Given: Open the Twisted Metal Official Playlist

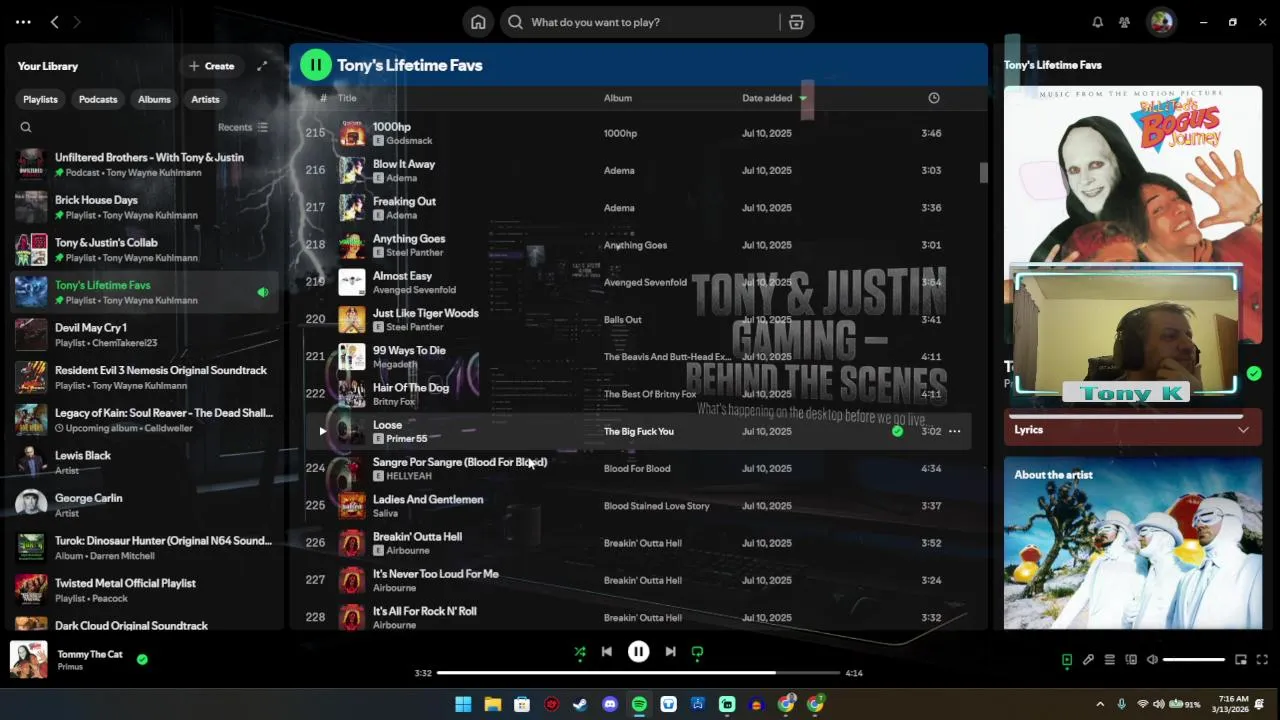Looking at the screenshot, I should [145, 590].
